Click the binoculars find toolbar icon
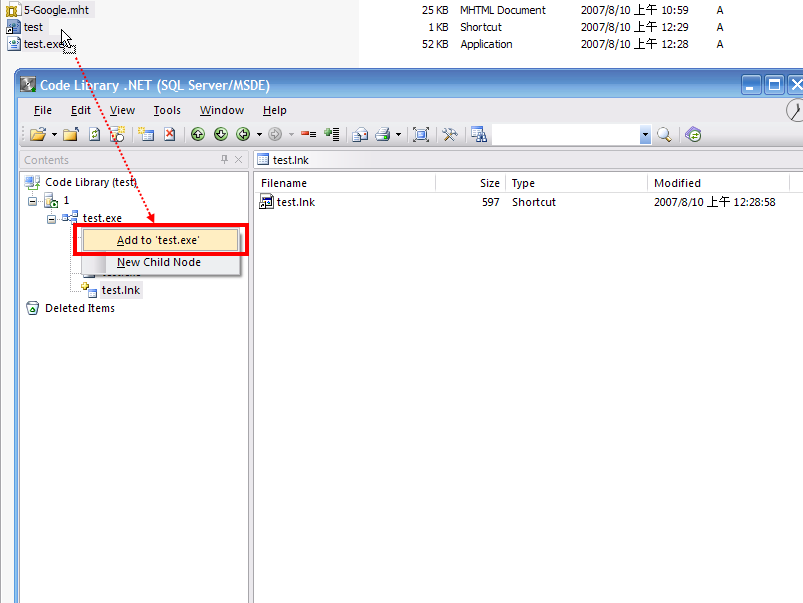803x603 pixels. (x=479, y=134)
